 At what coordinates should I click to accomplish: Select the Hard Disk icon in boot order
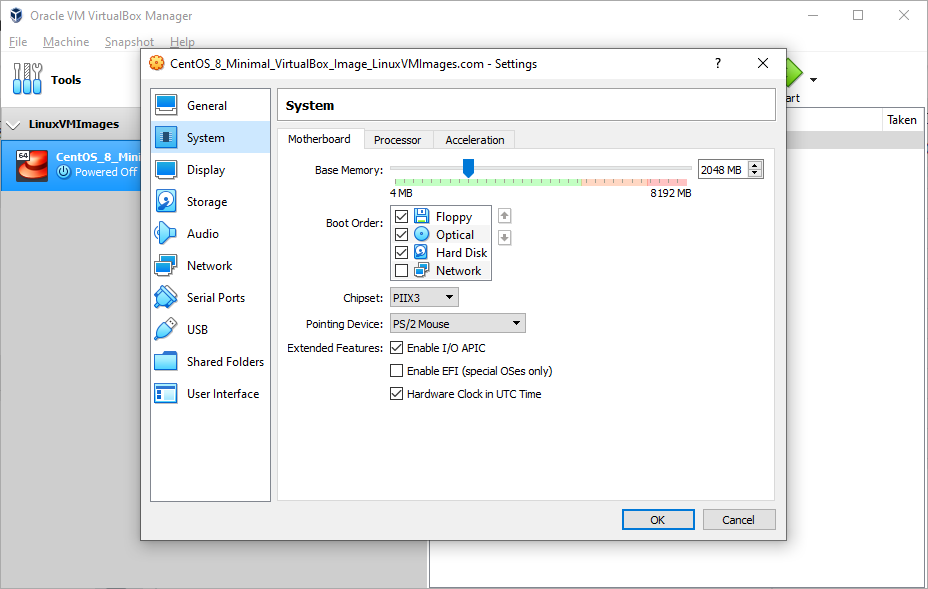pyautogui.click(x=421, y=252)
